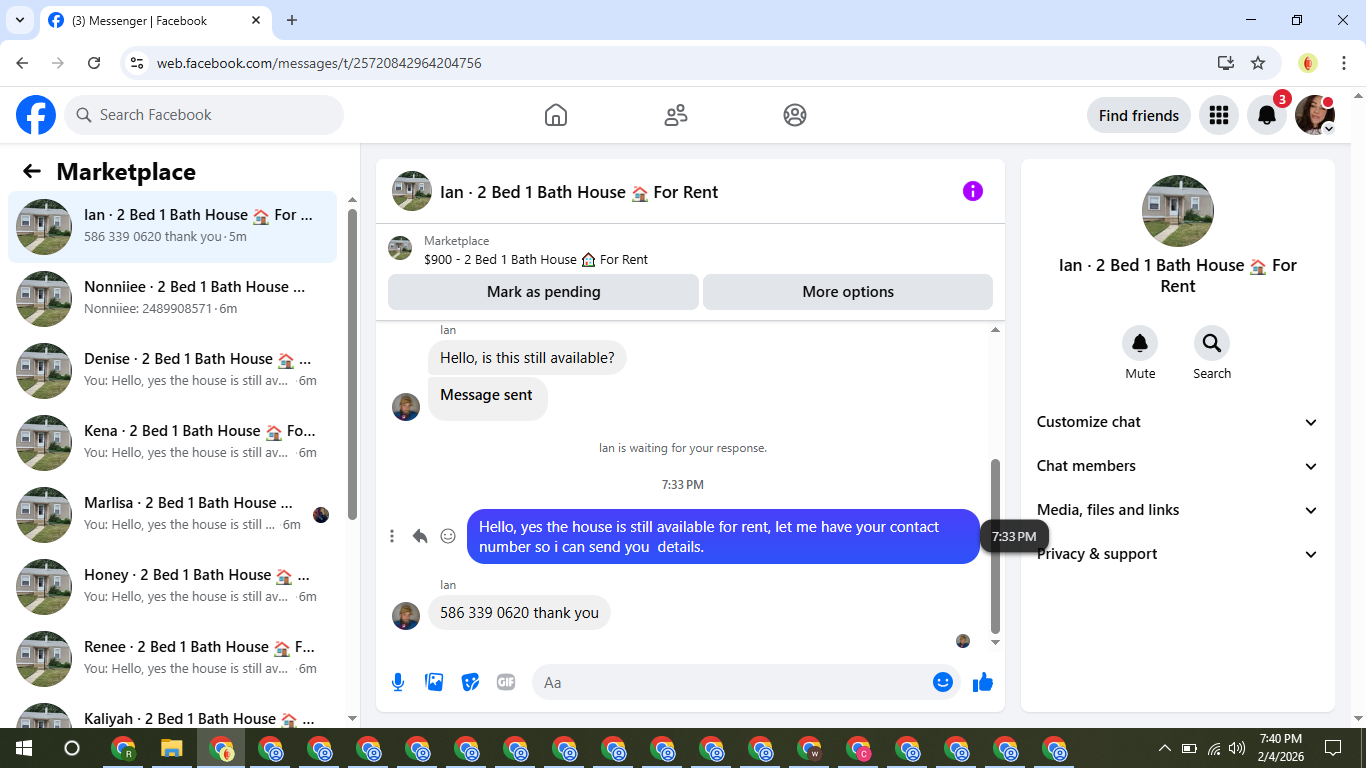1366x768 pixels.
Task: Expand Privacy & support section
Action: pyautogui.click(x=1178, y=554)
